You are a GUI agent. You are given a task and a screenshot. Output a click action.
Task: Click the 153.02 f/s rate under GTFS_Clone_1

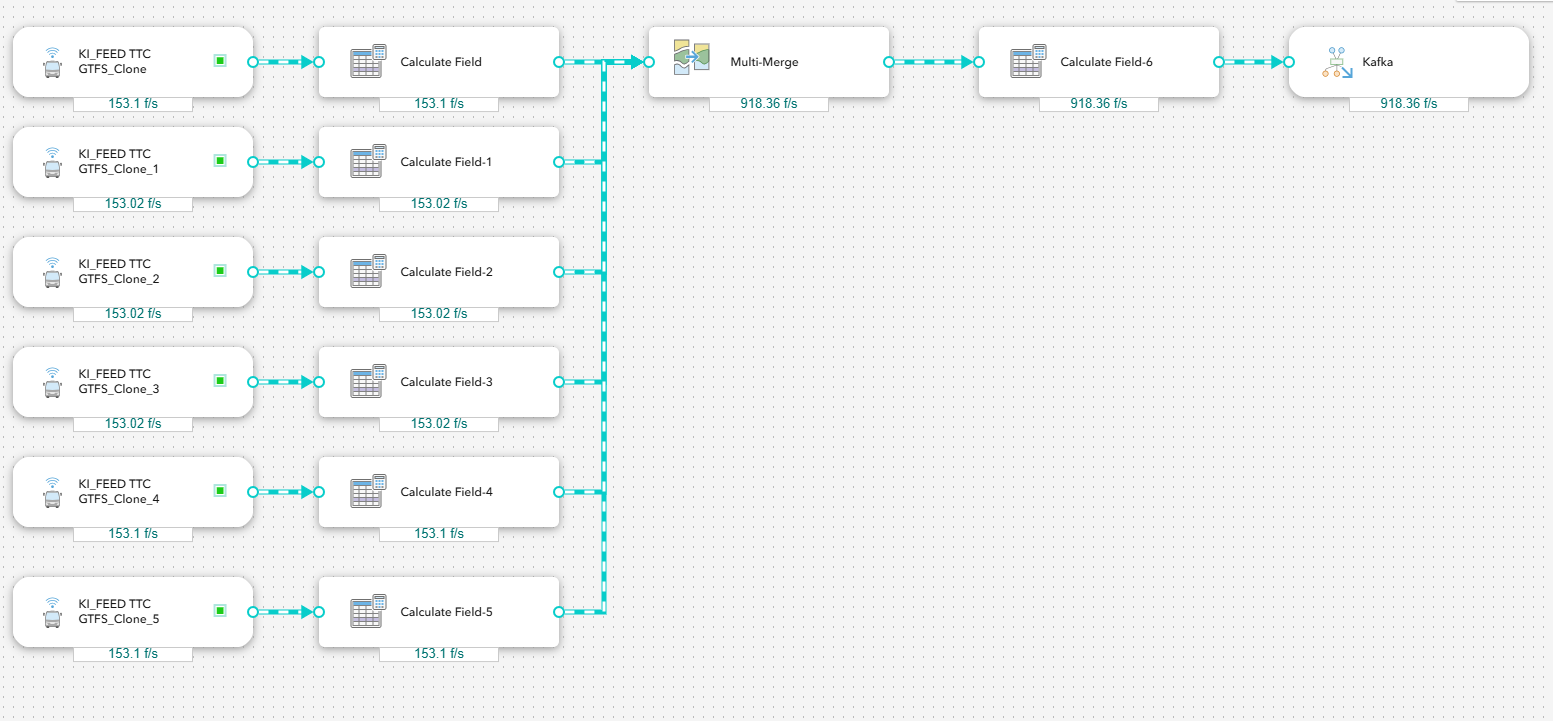click(x=133, y=204)
